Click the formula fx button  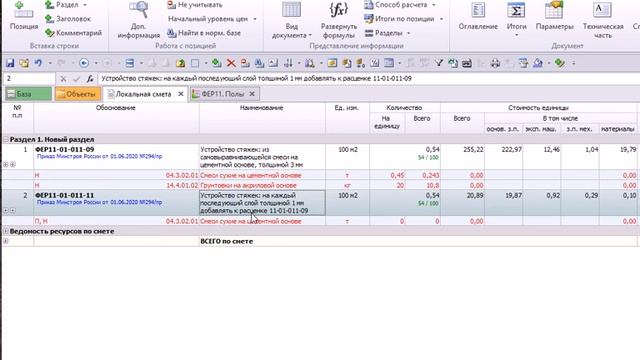(x=90, y=78)
